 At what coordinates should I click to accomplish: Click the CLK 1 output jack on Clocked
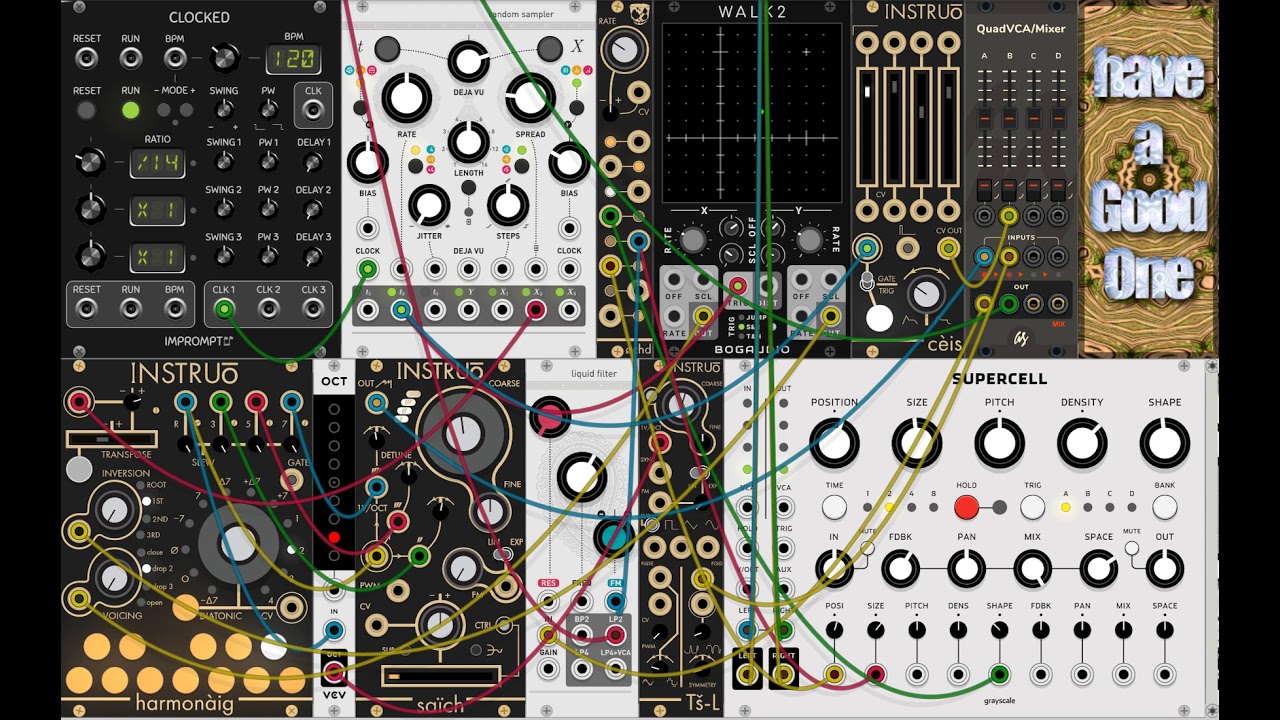[224, 310]
